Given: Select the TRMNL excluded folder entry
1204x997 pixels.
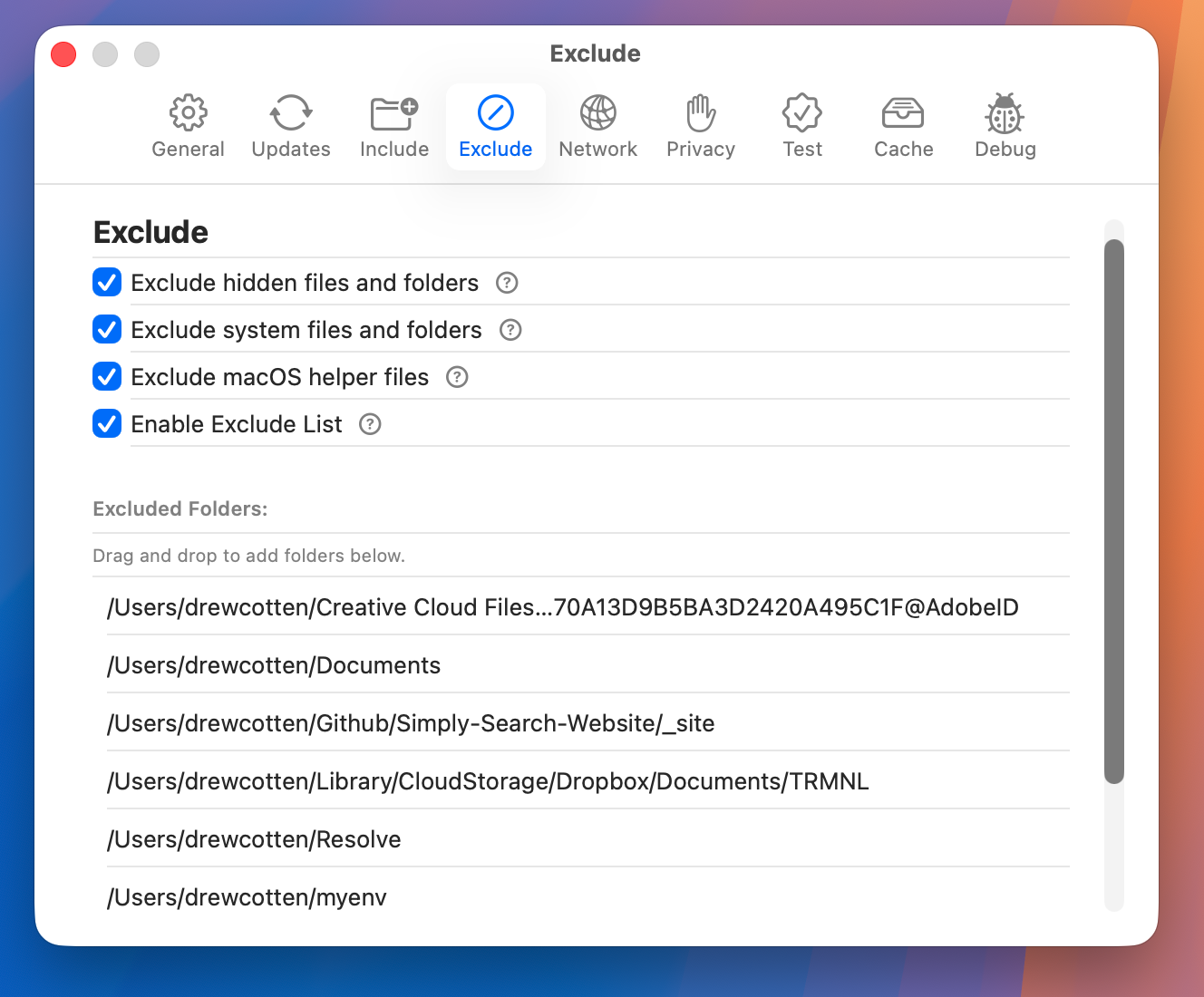Looking at the screenshot, I should tap(487, 780).
